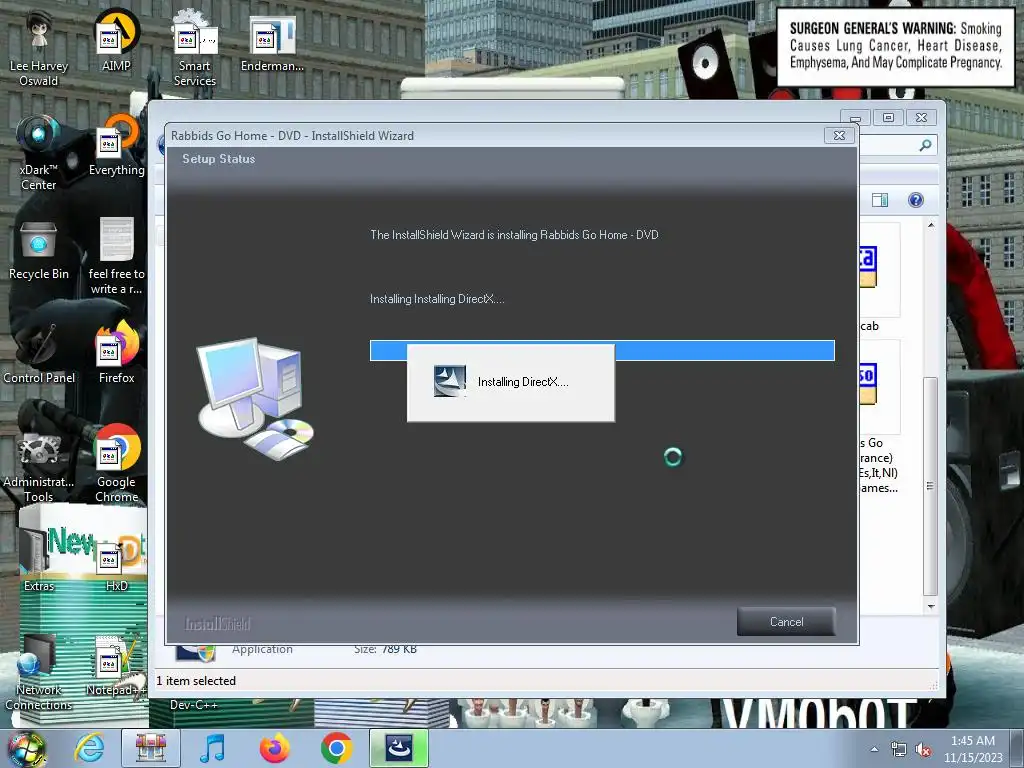Click the Explorer vertical scrollbar thumb
This screenshot has height=768, width=1024.
point(931,486)
